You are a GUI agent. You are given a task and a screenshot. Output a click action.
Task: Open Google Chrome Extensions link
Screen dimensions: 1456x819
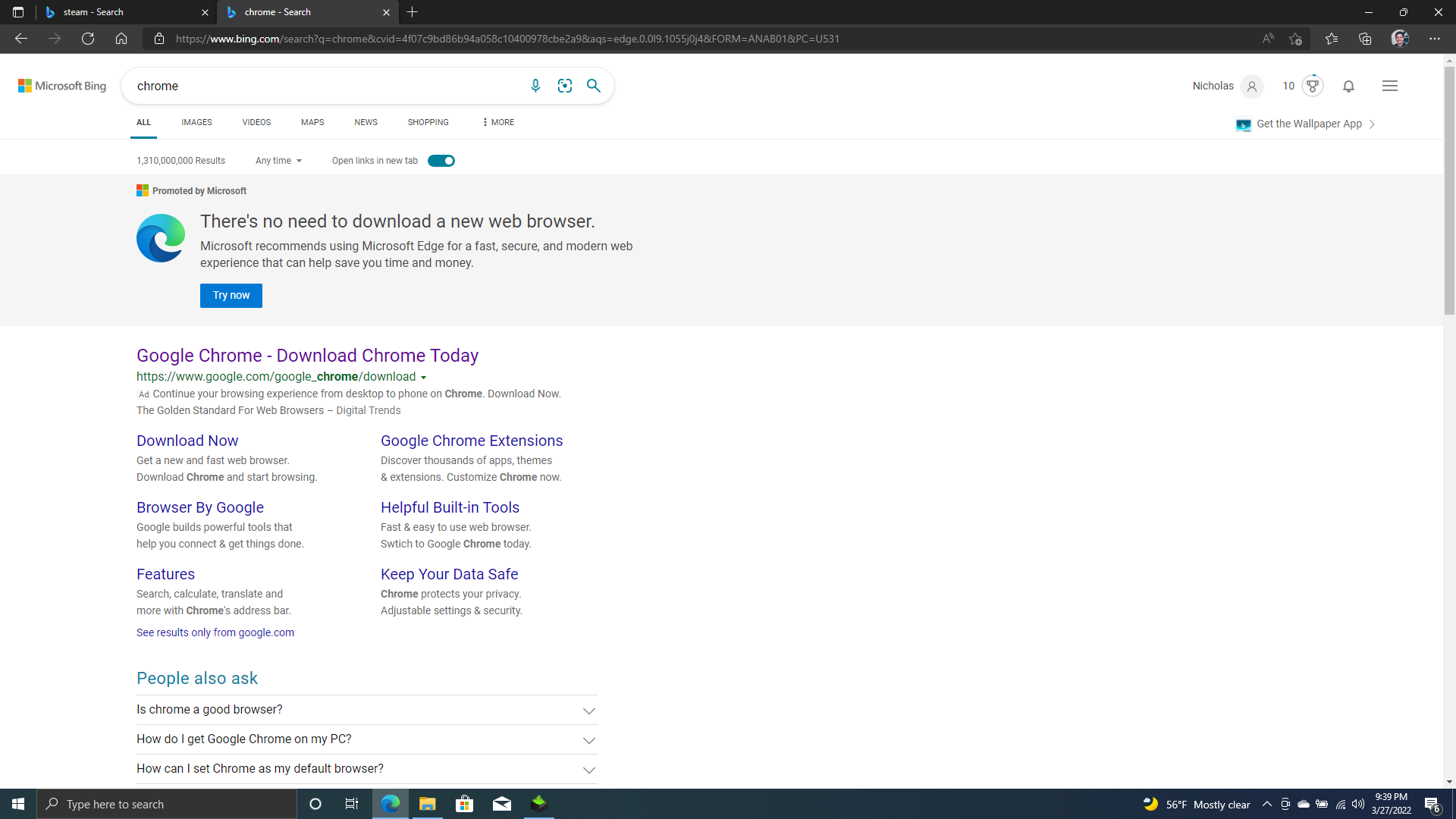[x=472, y=441]
